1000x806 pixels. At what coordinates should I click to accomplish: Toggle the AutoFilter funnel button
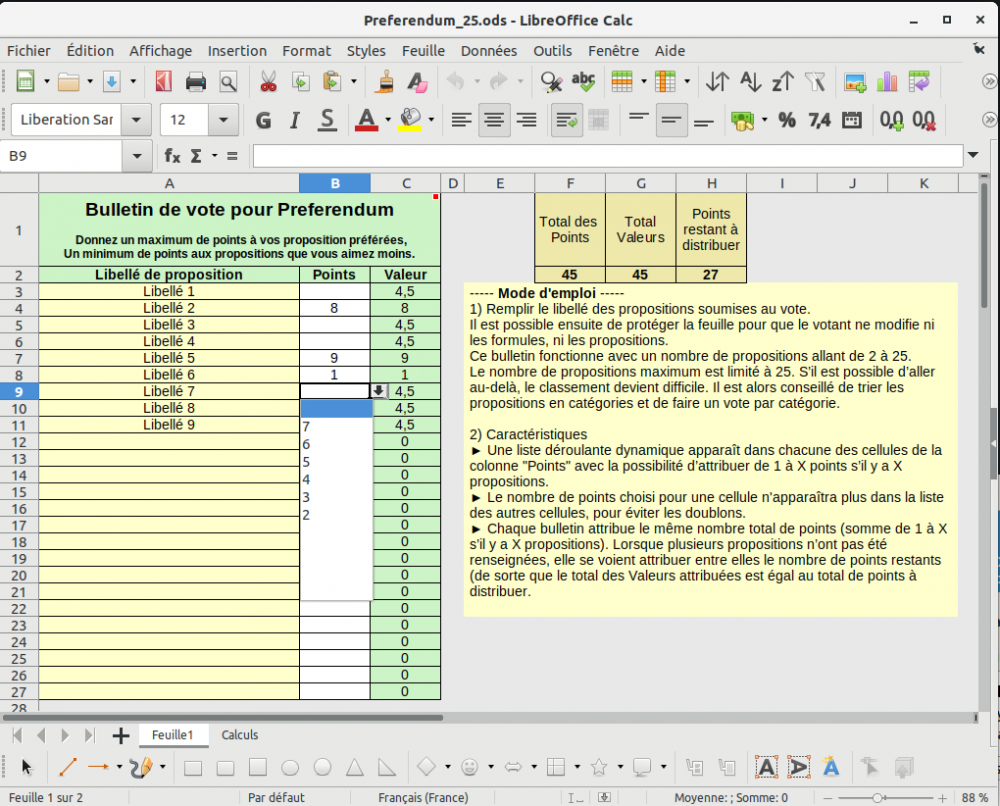815,82
